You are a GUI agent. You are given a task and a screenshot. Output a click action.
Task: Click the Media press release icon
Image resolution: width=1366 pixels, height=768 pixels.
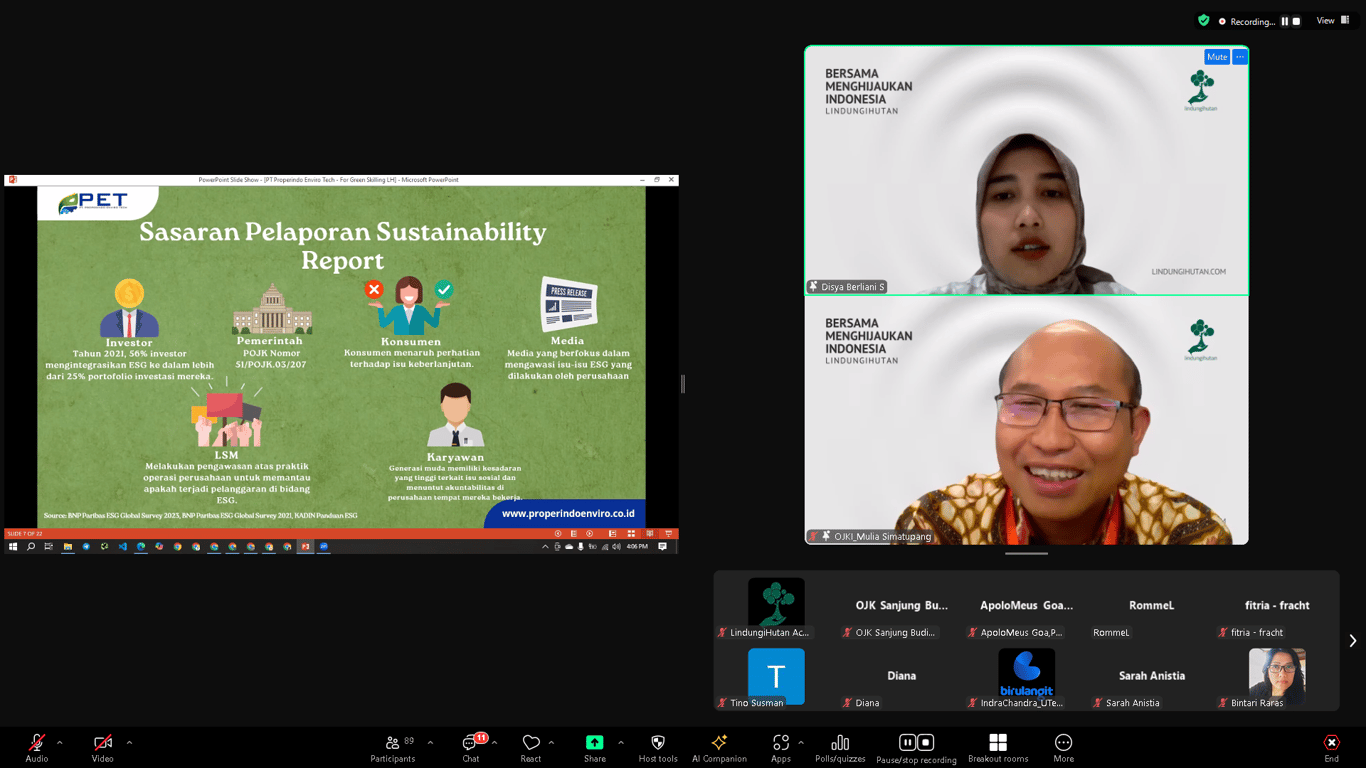click(x=569, y=304)
